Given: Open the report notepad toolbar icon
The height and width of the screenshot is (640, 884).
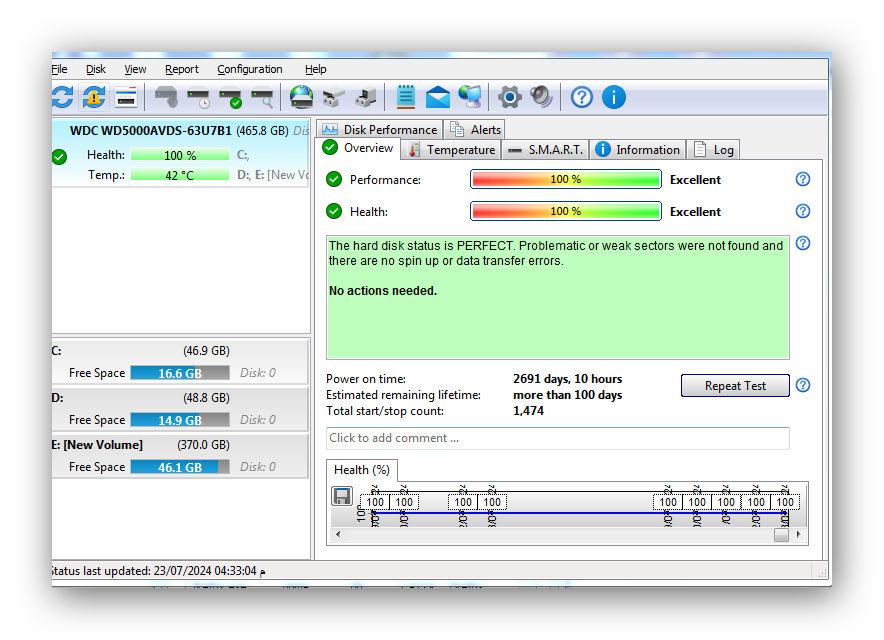Looking at the screenshot, I should (406, 97).
